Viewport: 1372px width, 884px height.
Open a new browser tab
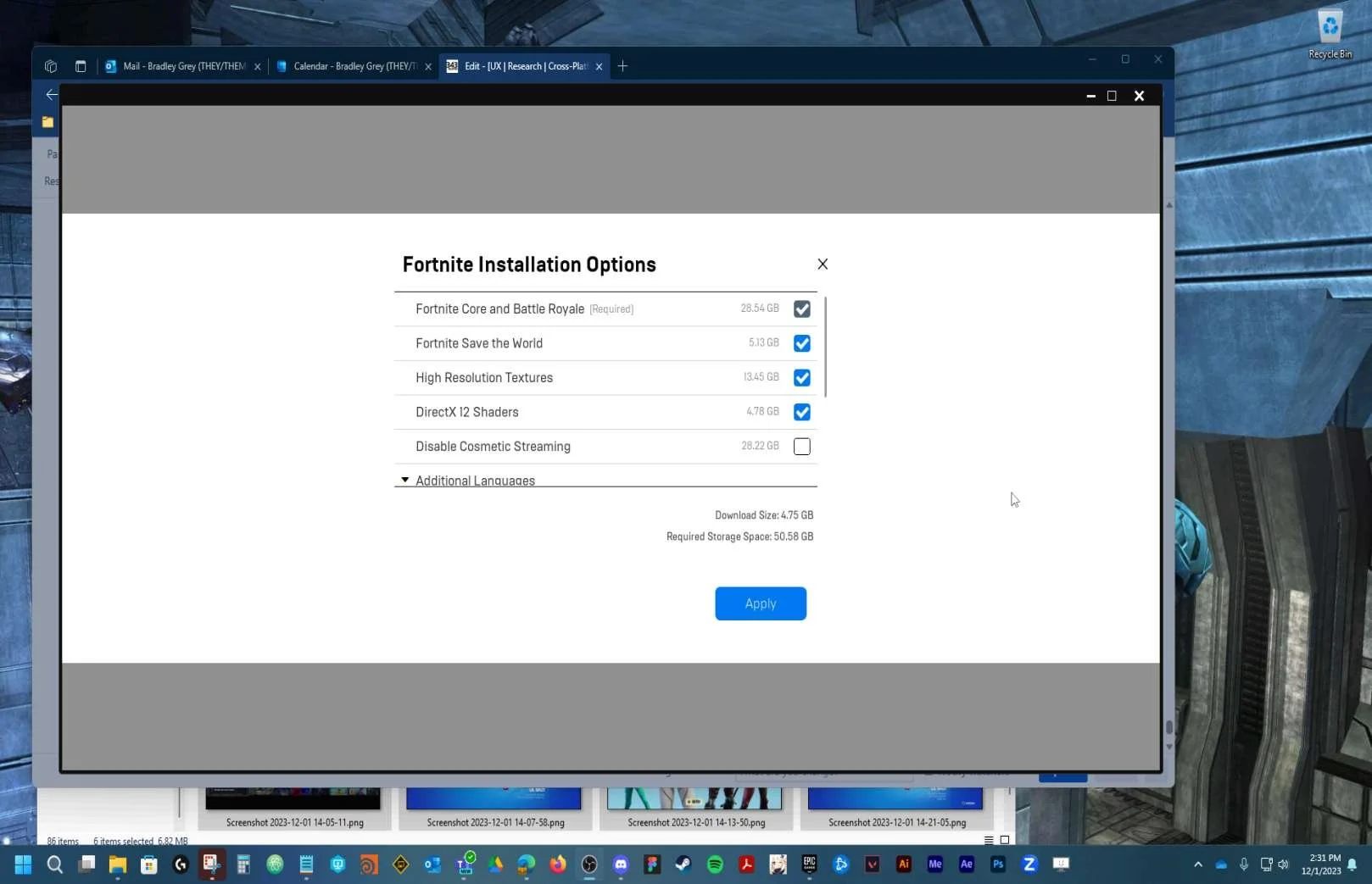pos(622,66)
